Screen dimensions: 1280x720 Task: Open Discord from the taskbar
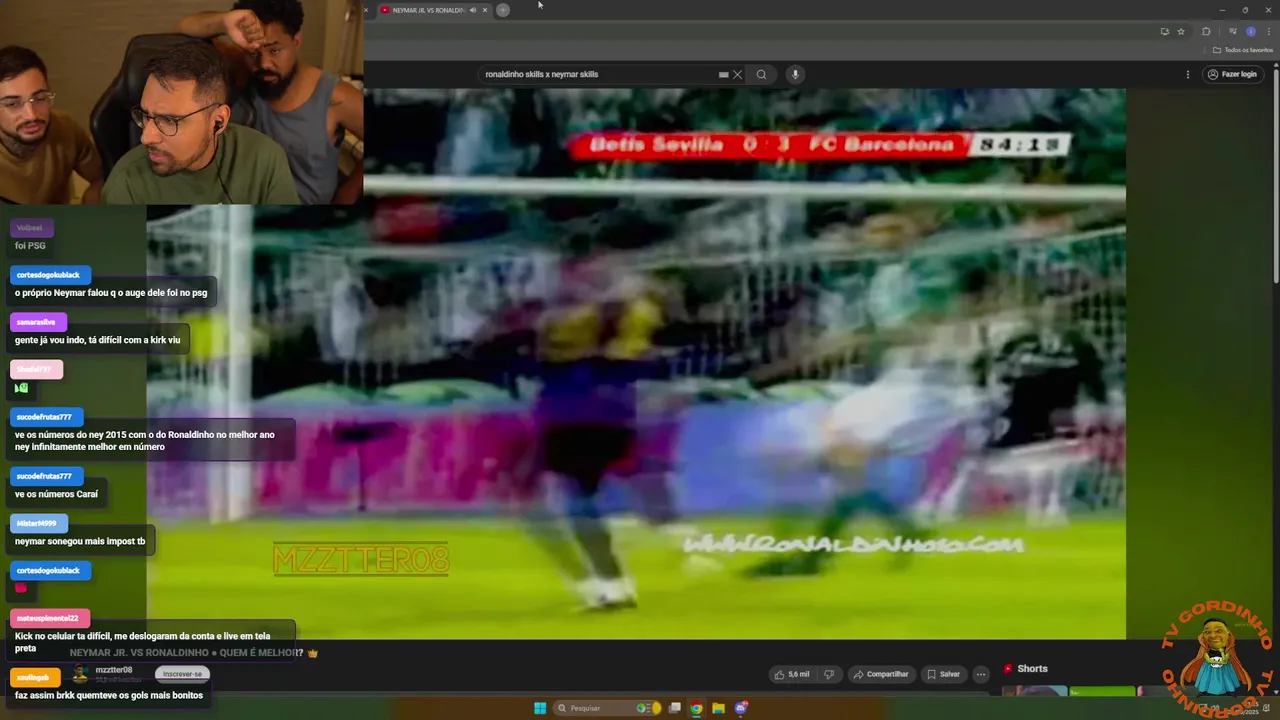pyautogui.click(x=741, y=708)
